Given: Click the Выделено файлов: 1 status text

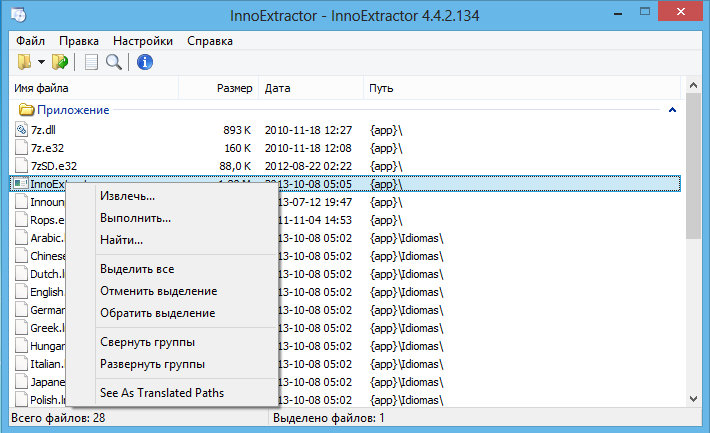Looking at the screenshot, I should tap(329, 418).
